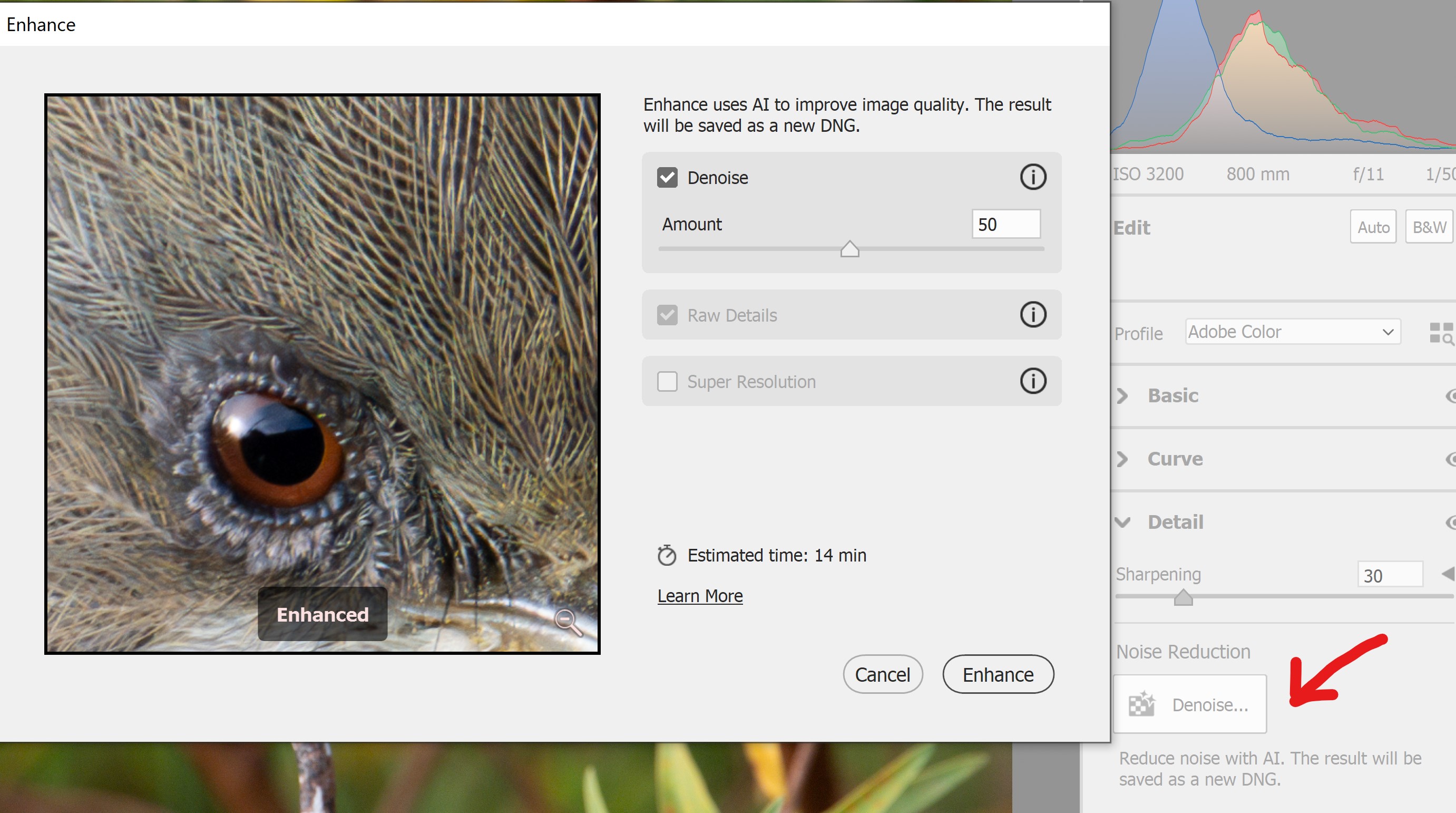This screenshot has width=1456, height=813.
Task: Click the Enhanced preview image
Action: pos(322,374)
